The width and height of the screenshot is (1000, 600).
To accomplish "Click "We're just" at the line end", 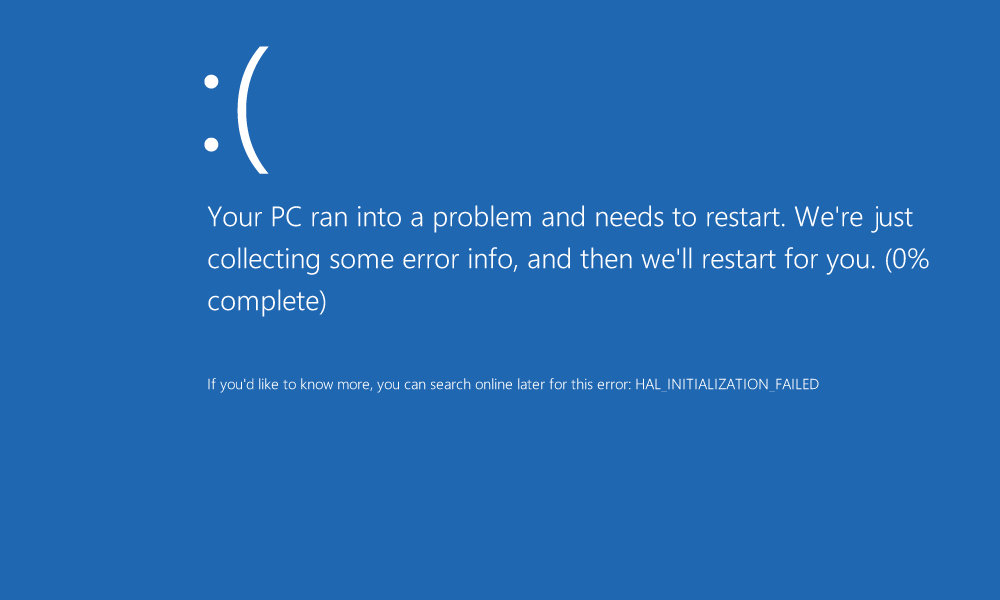I will click(x=854, y=219).
